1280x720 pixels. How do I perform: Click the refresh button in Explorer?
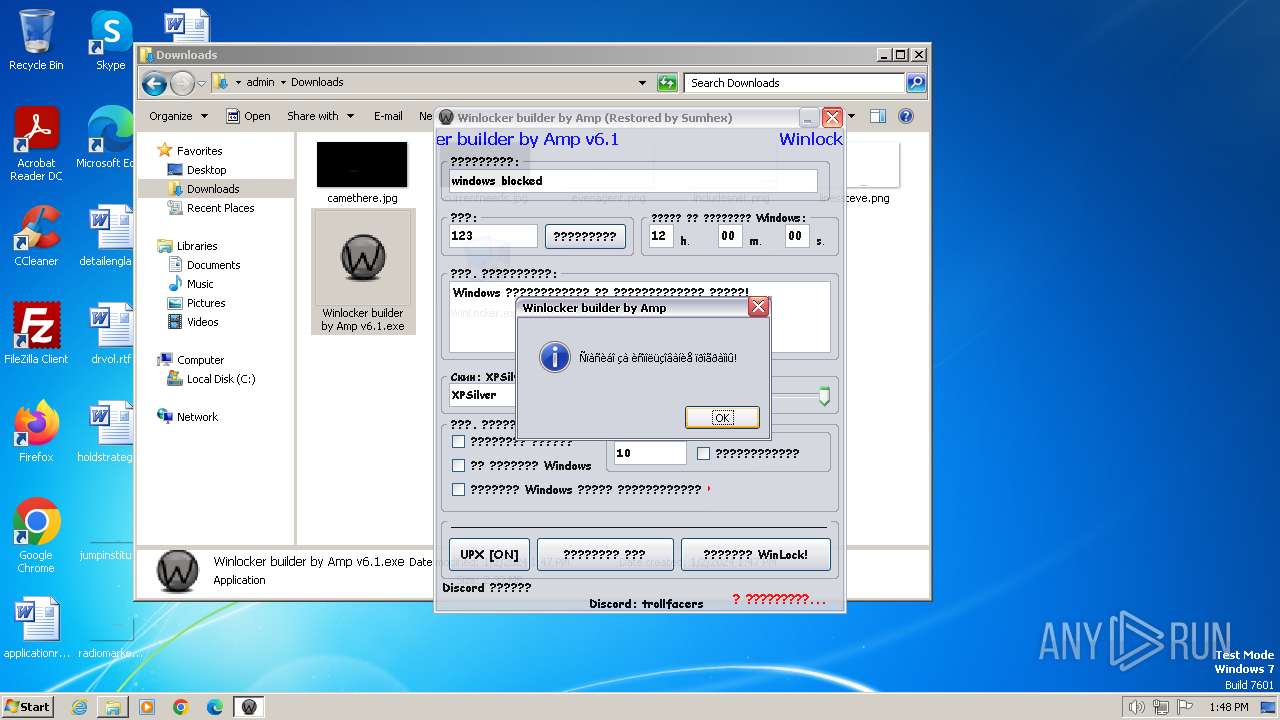(x=667, y=83)
